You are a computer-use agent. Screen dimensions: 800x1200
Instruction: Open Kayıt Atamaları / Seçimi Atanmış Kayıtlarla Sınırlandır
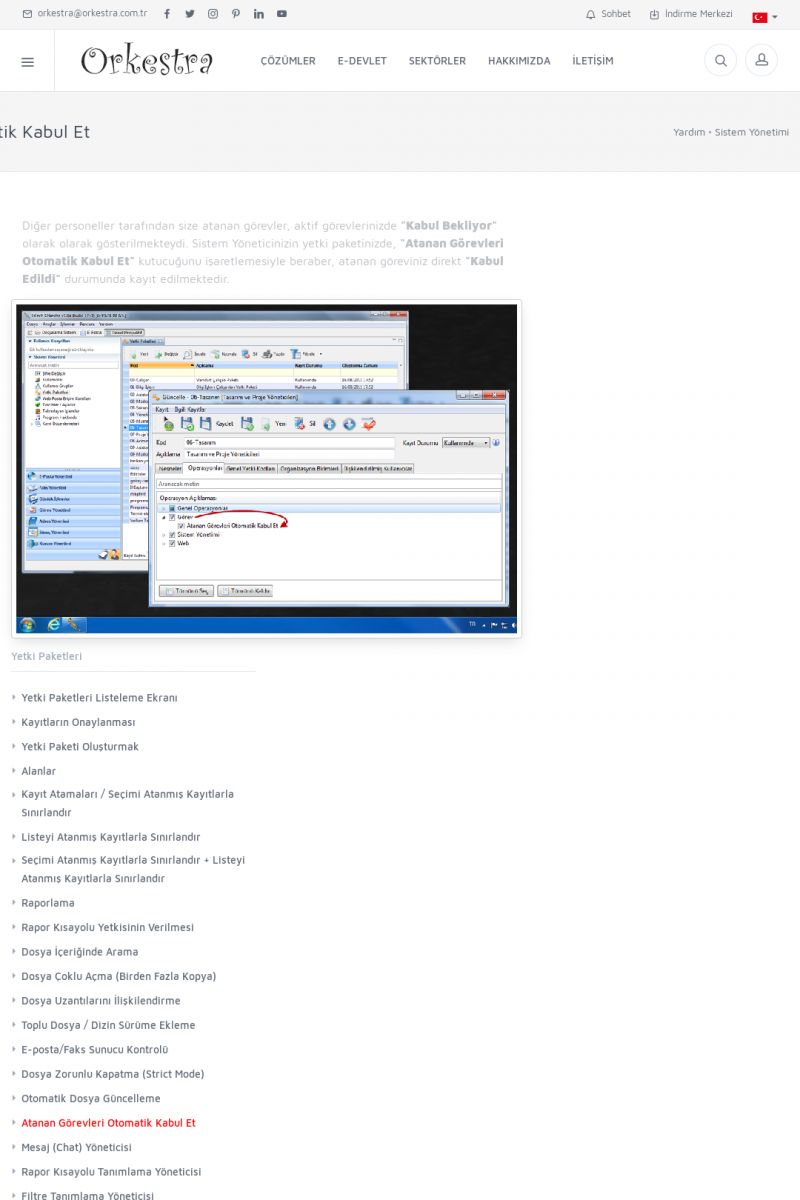(127, 803)
